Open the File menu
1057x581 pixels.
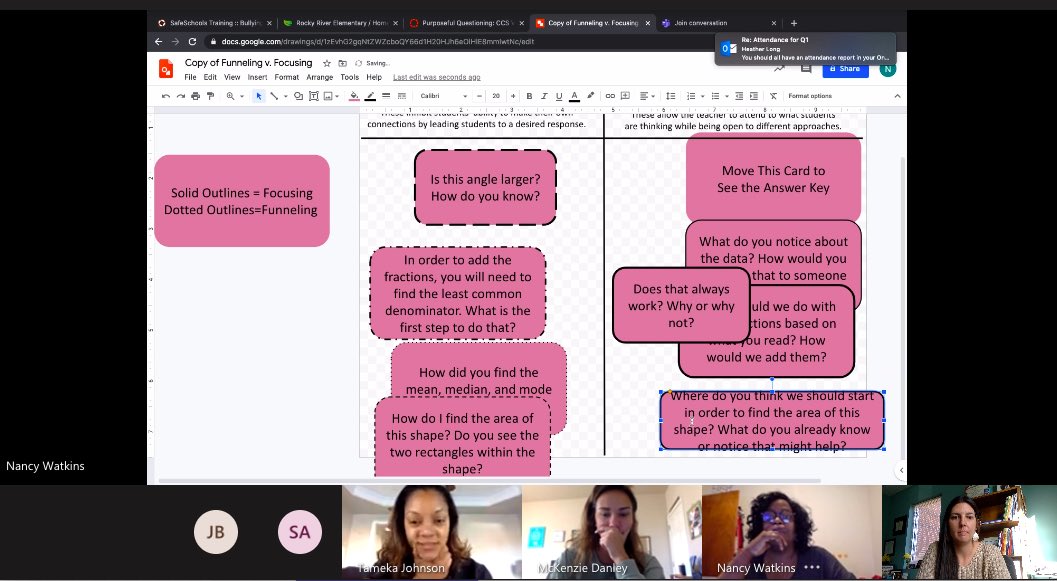click(190, 78)
